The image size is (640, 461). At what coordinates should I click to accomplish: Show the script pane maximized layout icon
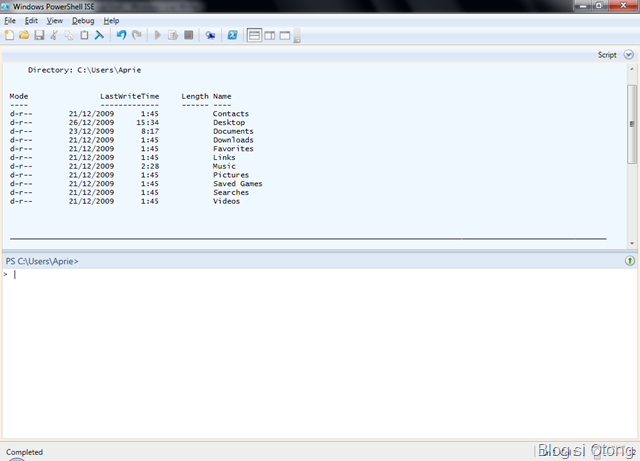(285, 36)
